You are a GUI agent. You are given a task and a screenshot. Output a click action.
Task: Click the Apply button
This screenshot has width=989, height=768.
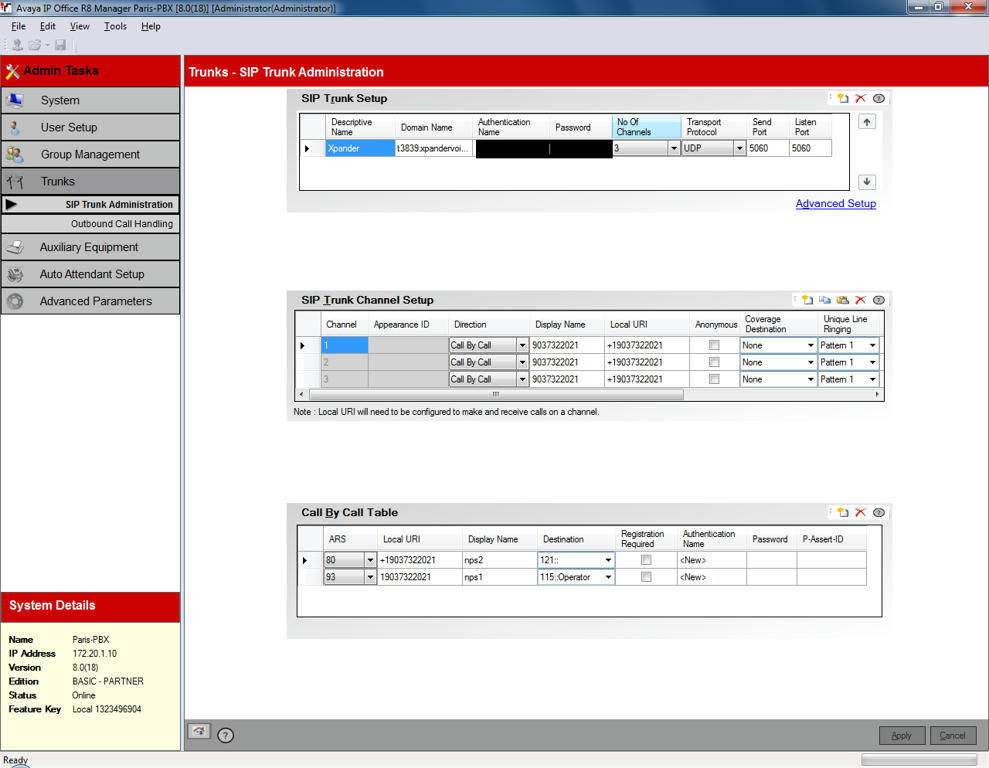coord(902,736)
